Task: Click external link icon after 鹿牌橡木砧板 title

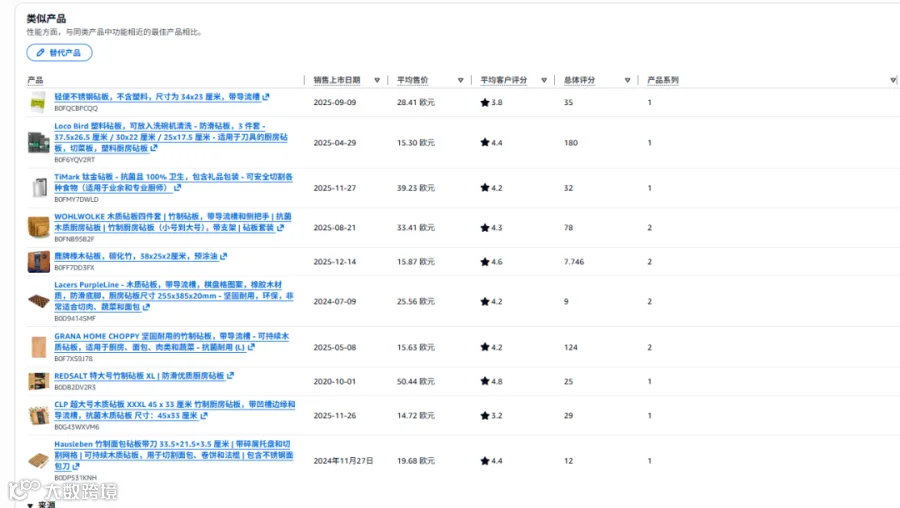Action: [x=223, y=256]
